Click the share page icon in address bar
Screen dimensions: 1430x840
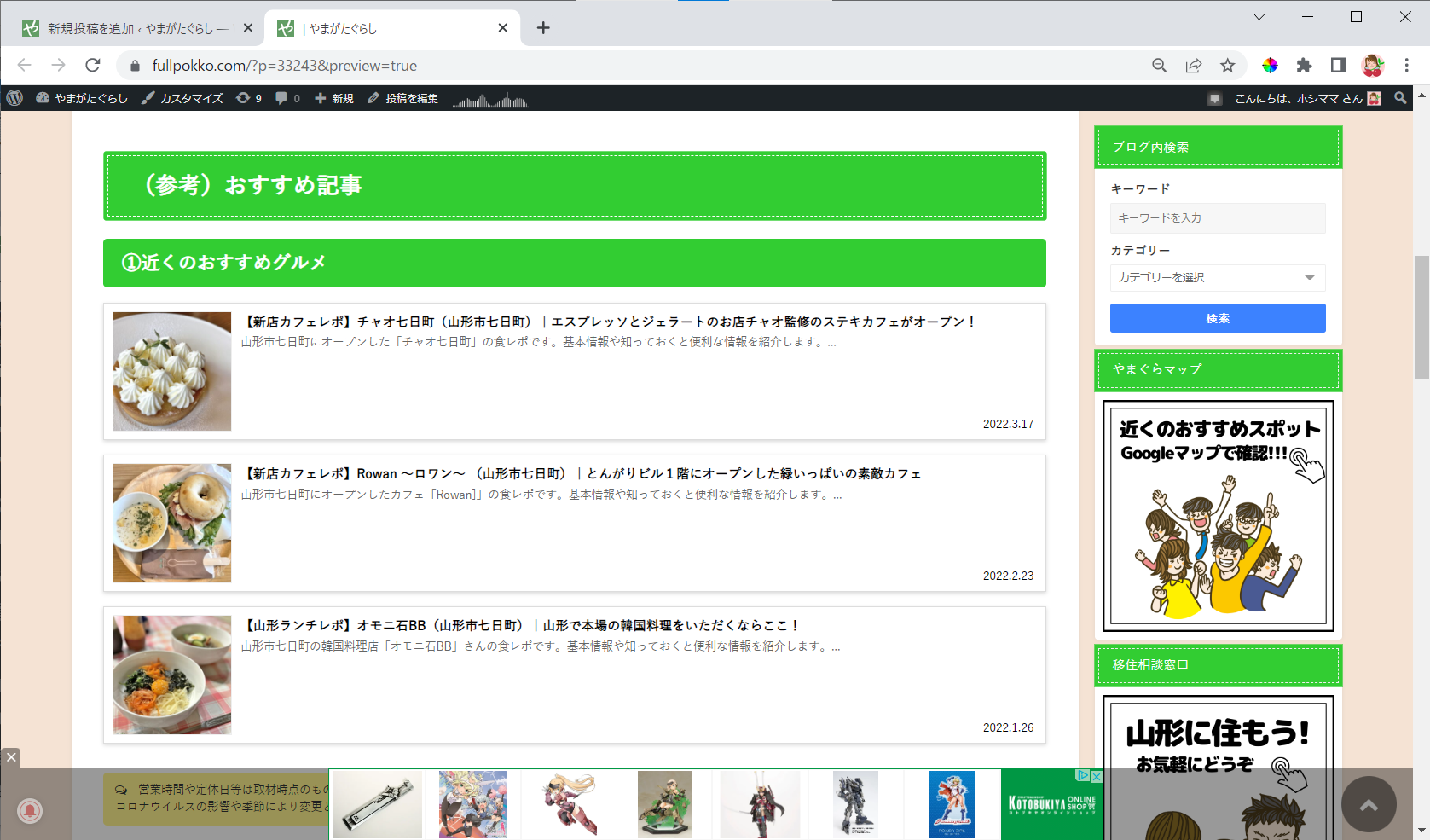(x=1193, y=66)
